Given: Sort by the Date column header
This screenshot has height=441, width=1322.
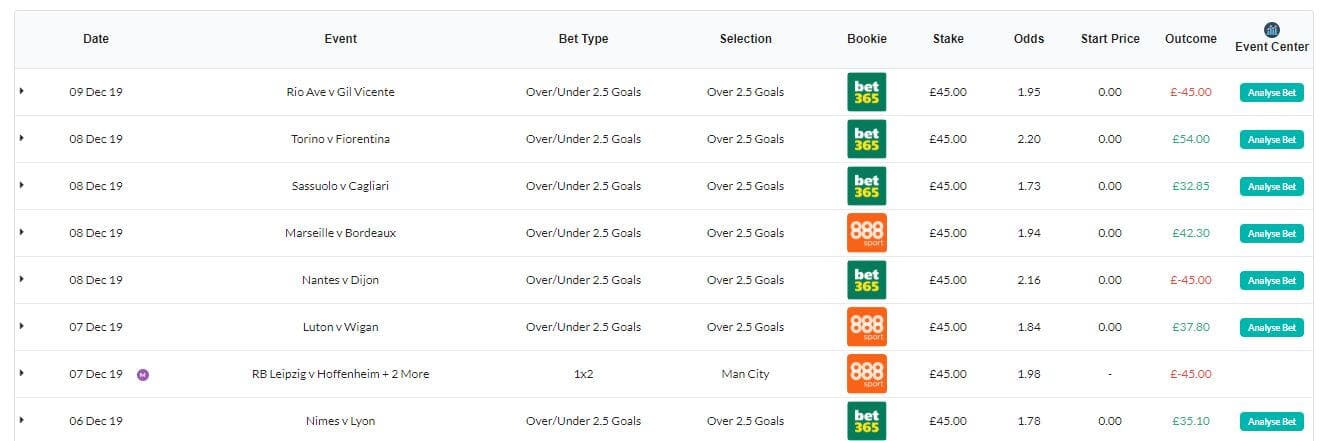Looking at the screenshot, I should (x=96, y=39).
